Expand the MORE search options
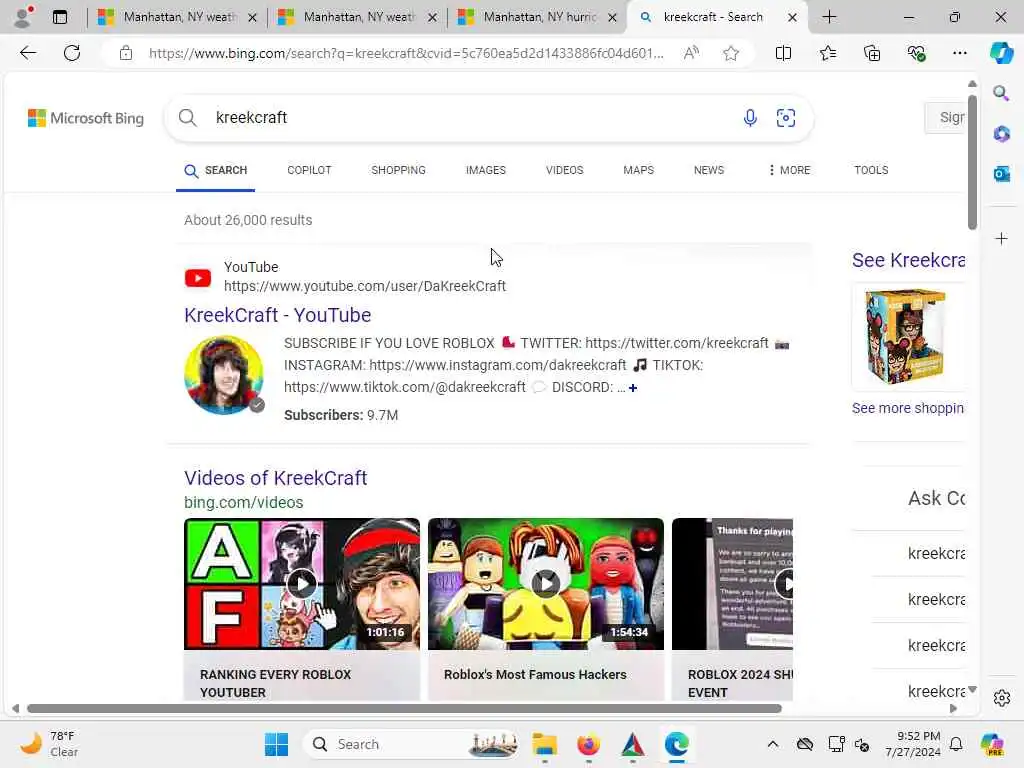1024x768 pixels. (x=789, y=170)
